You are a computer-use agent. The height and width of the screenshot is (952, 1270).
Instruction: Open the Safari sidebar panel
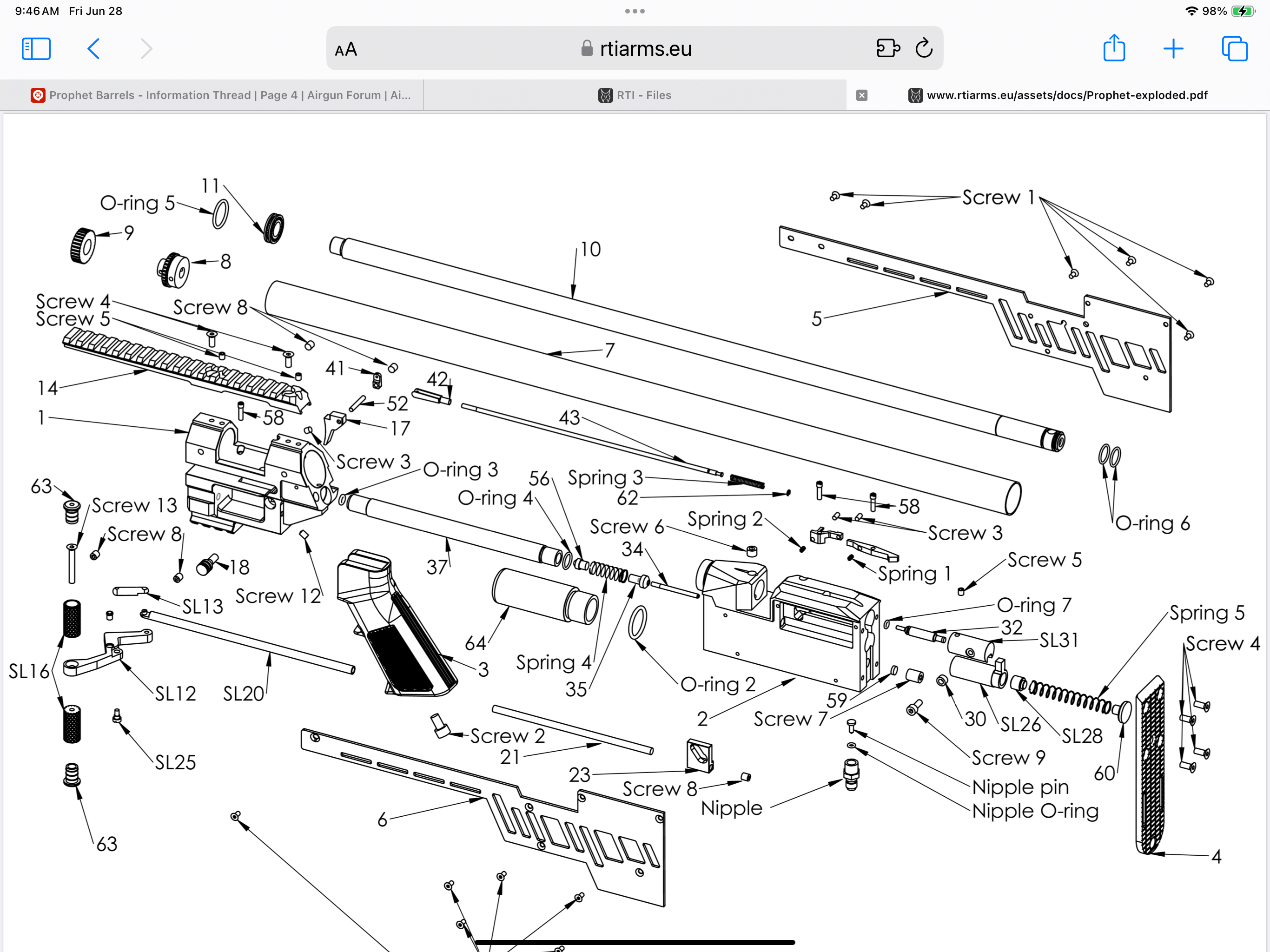tap(36, 49)
